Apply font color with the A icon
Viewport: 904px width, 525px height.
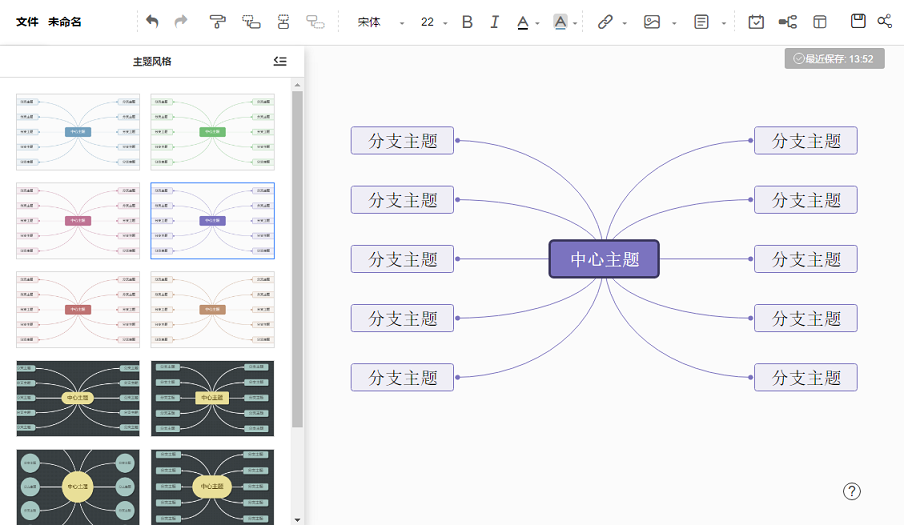pyautogui.click(x=522, y=22)
